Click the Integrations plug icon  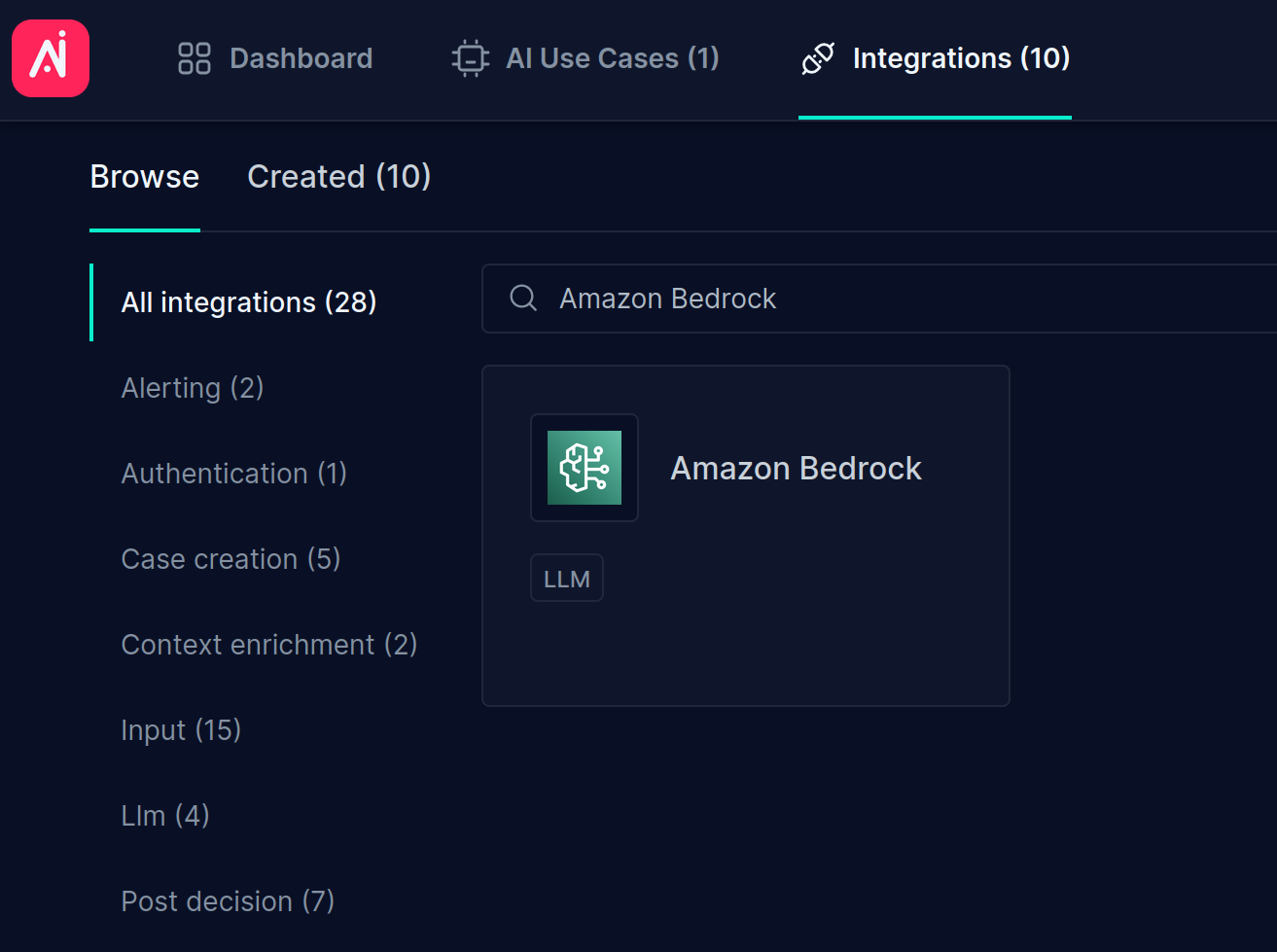(818, 58)
